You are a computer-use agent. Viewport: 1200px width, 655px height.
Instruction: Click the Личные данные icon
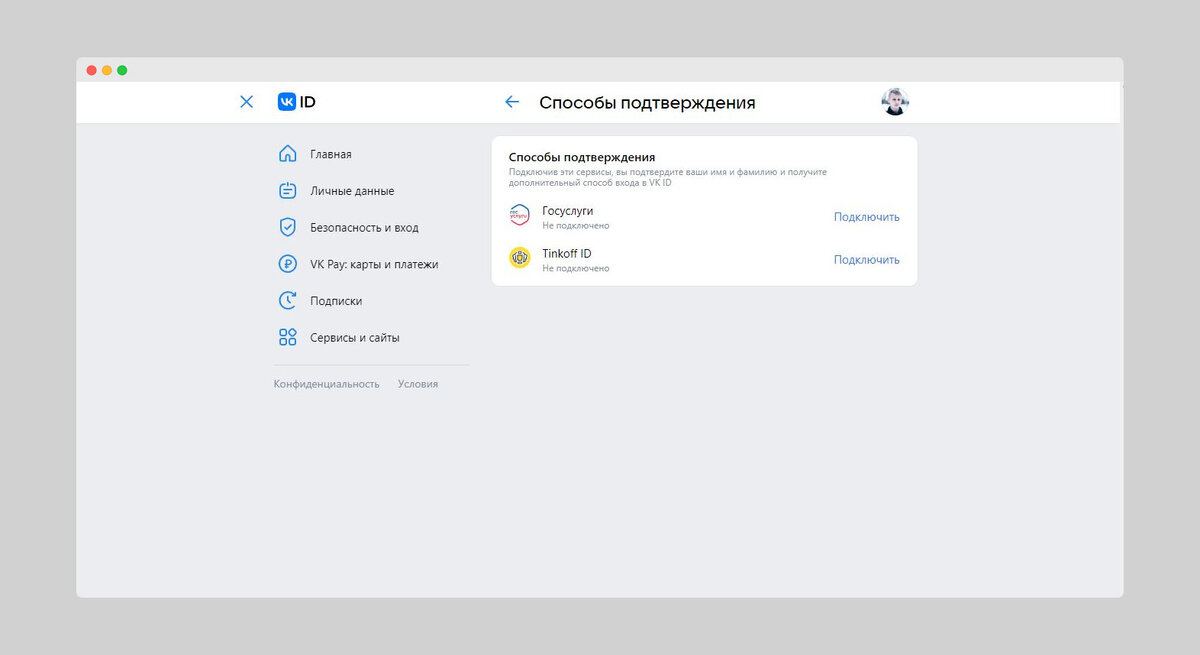(288, 191)
